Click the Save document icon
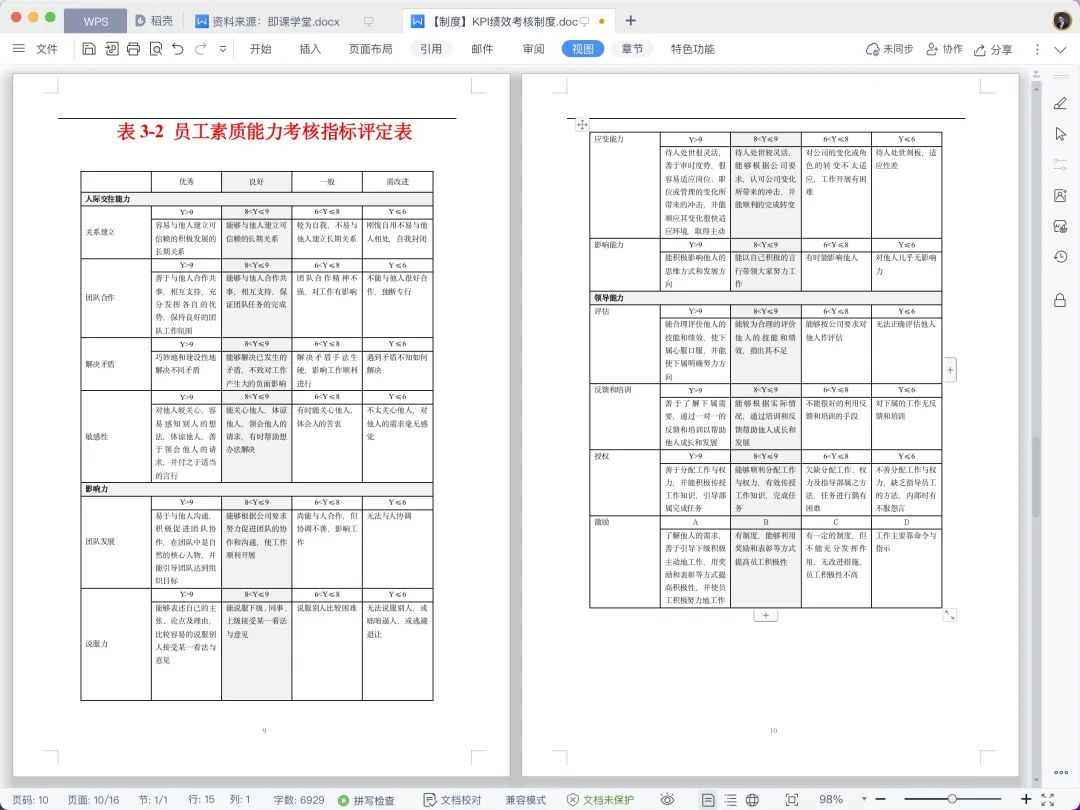Viewport: 1080px width, 810px height. coord(89,49)
